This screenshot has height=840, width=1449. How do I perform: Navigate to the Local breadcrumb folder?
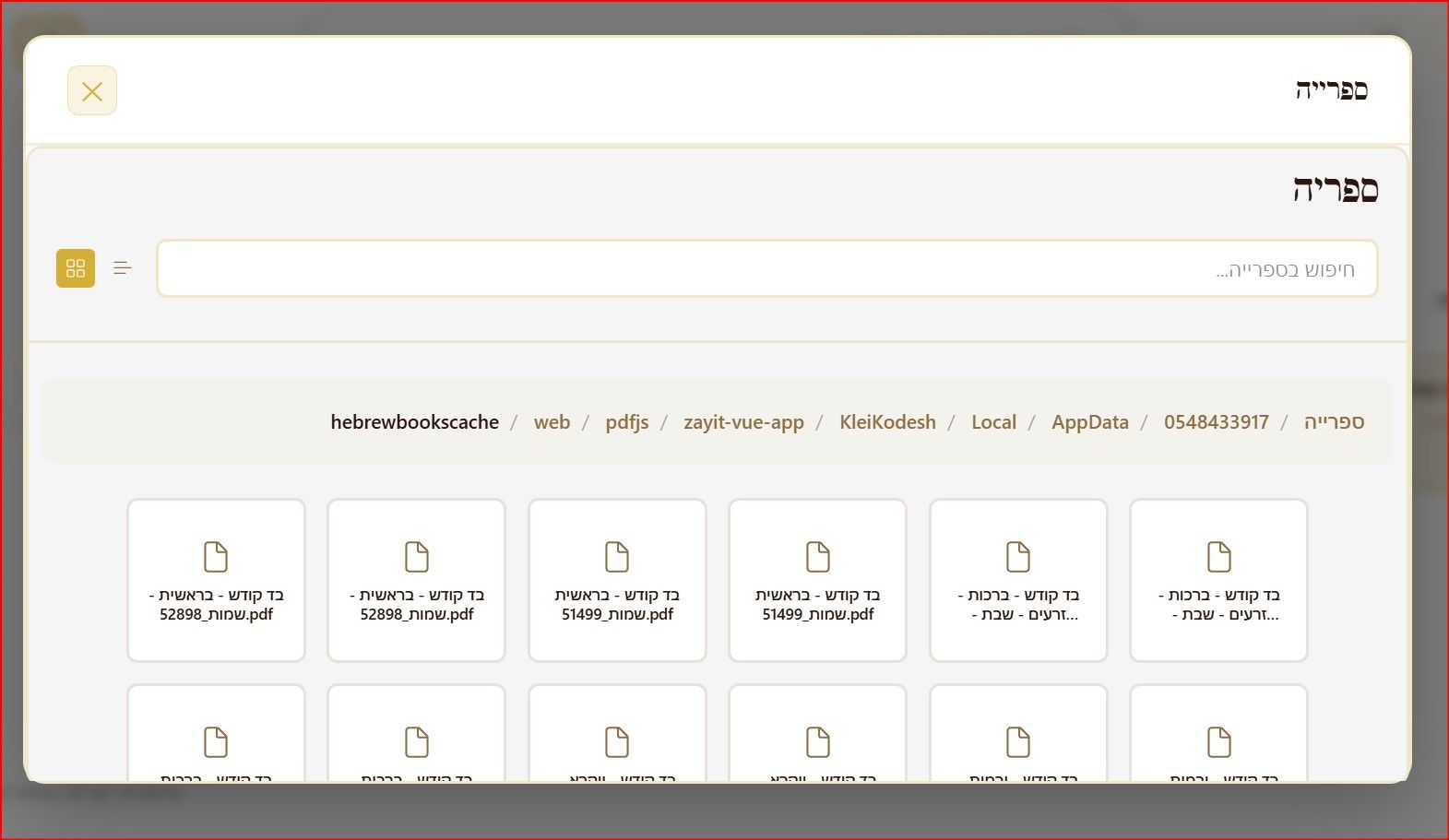tap(993, 422)
